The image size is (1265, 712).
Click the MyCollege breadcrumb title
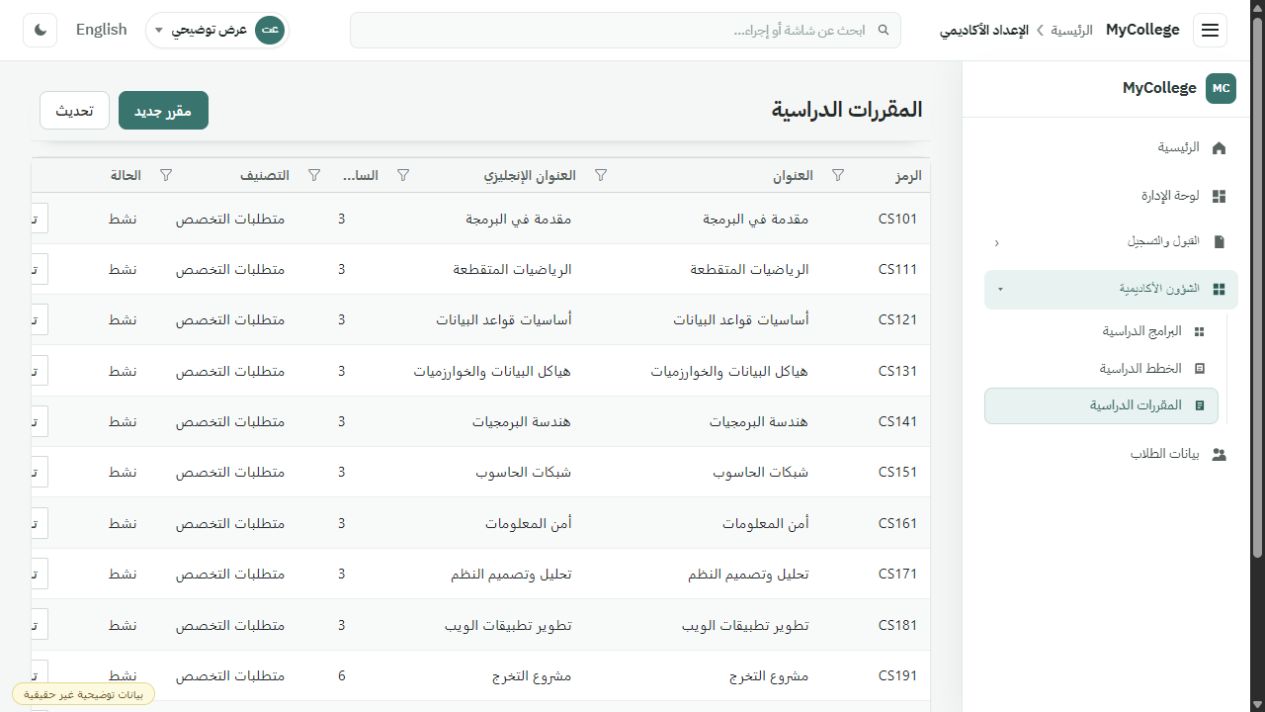pos(1142,30)
